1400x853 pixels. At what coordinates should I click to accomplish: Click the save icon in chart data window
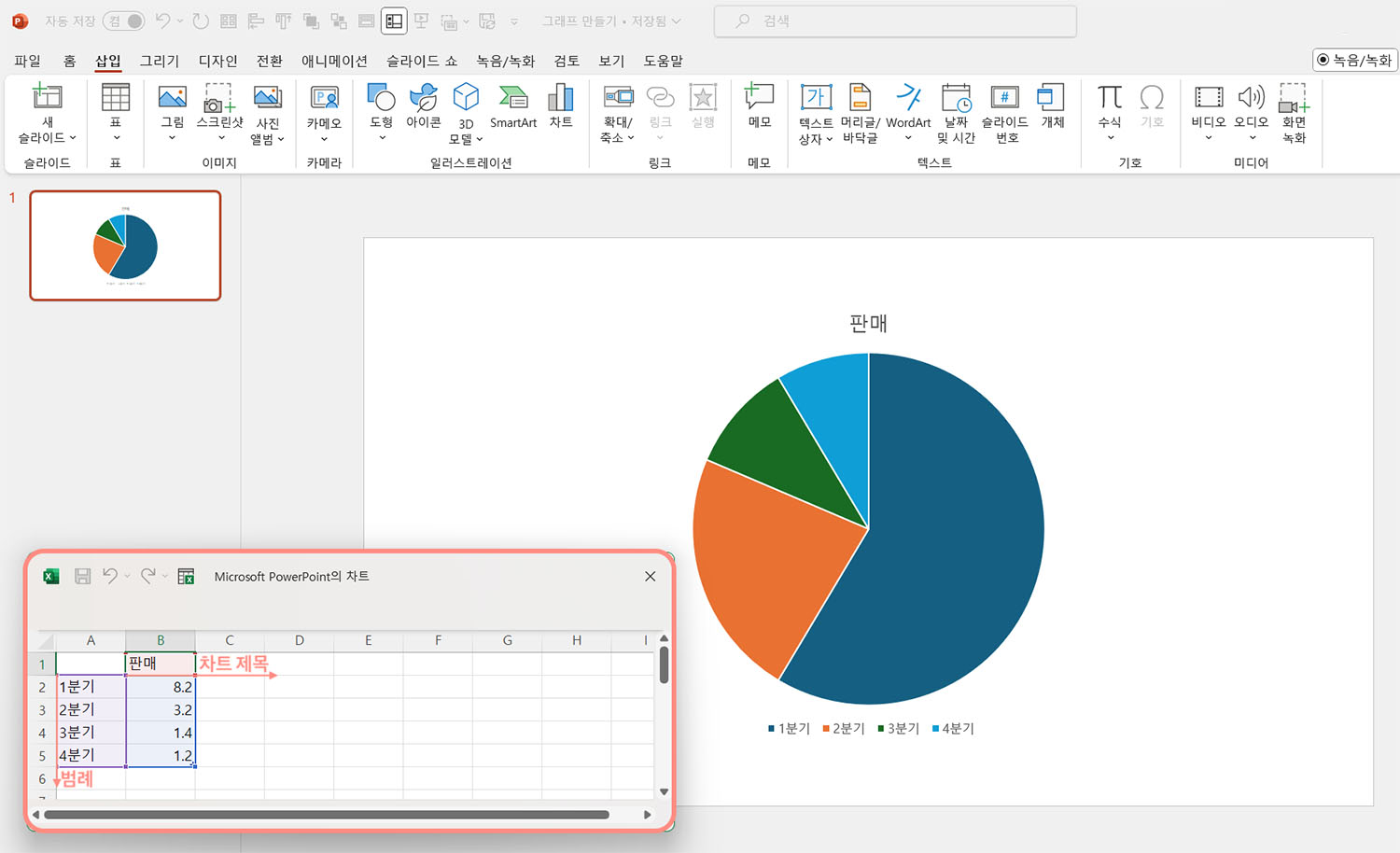82,577
